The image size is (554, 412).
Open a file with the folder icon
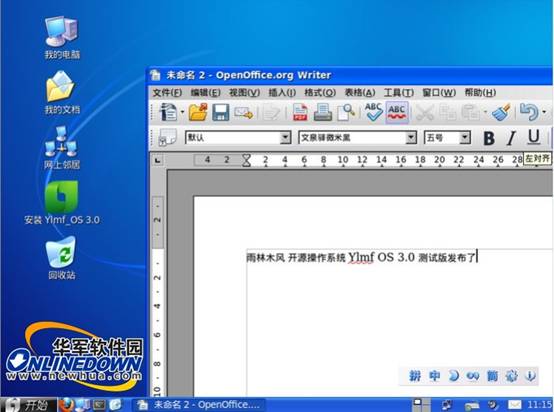click(x=198, y=112)
